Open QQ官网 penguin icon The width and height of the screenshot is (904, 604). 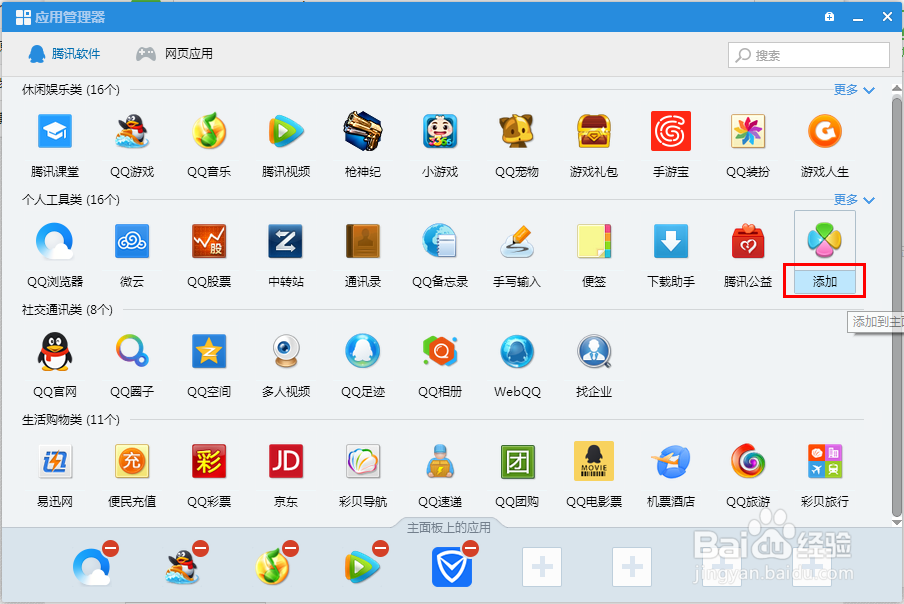click(x=55, y=351)
